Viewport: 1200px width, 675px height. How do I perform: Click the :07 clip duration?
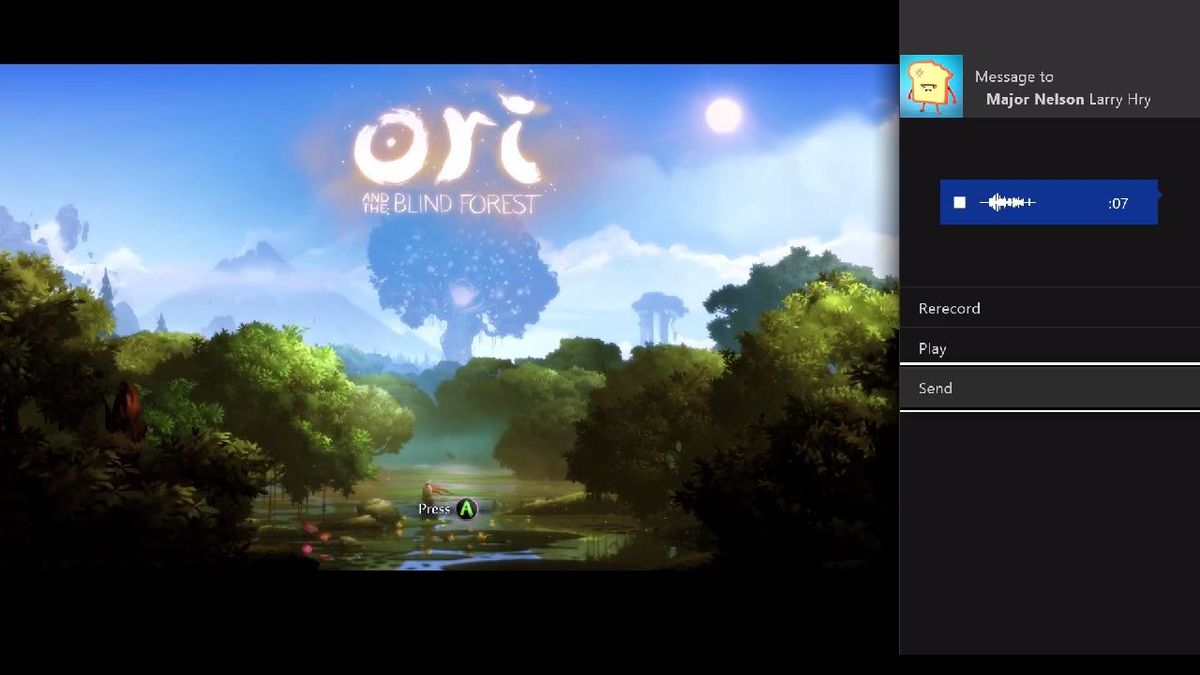[x=1118, y=203]
